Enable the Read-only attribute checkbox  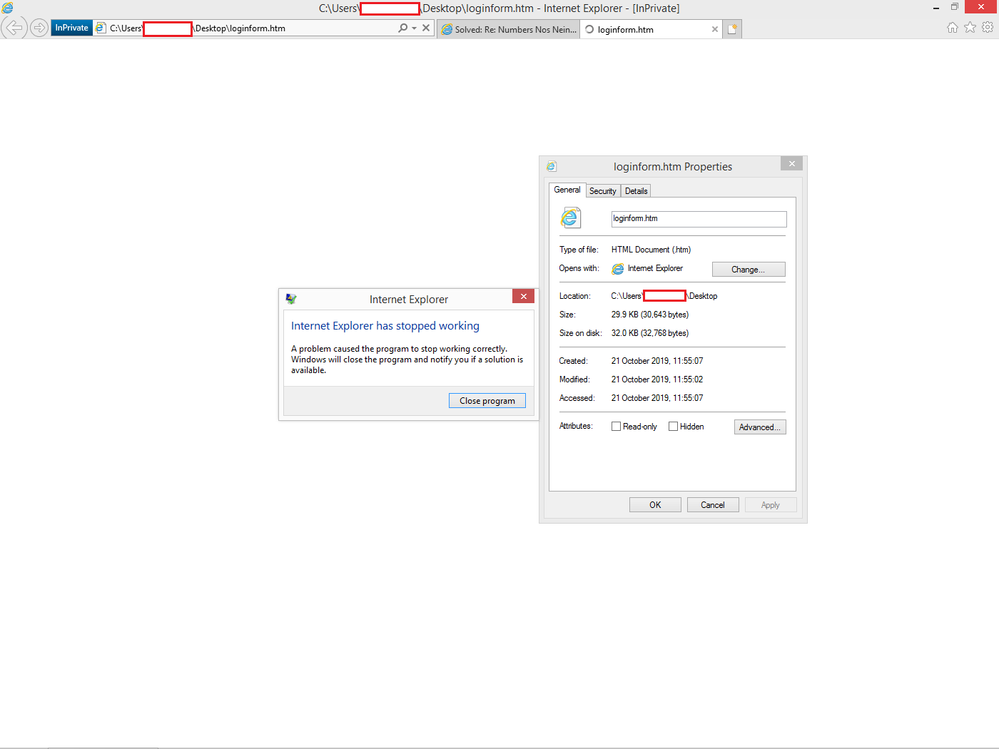pos(616,427)
